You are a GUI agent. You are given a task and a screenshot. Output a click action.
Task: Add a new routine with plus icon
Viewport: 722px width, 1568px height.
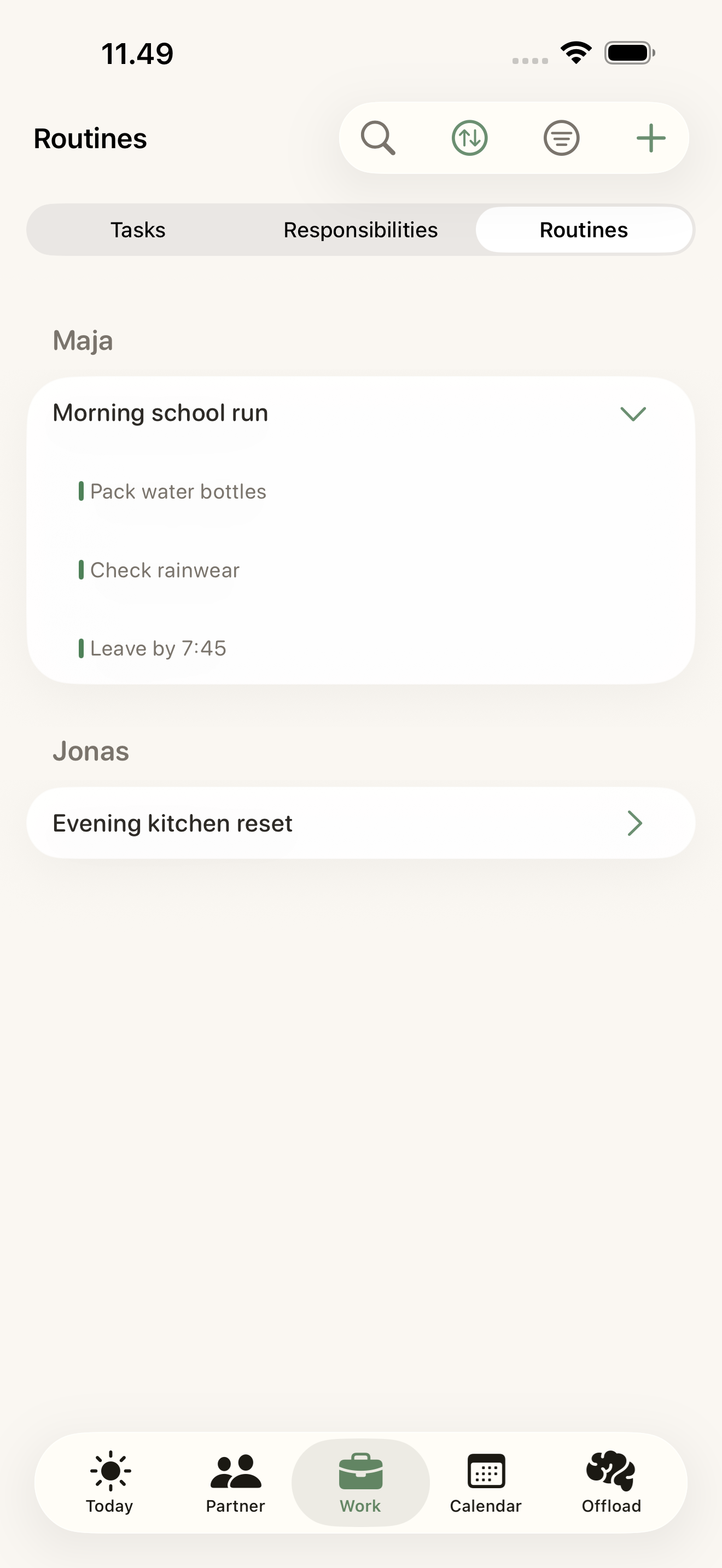tap(651, 138)
